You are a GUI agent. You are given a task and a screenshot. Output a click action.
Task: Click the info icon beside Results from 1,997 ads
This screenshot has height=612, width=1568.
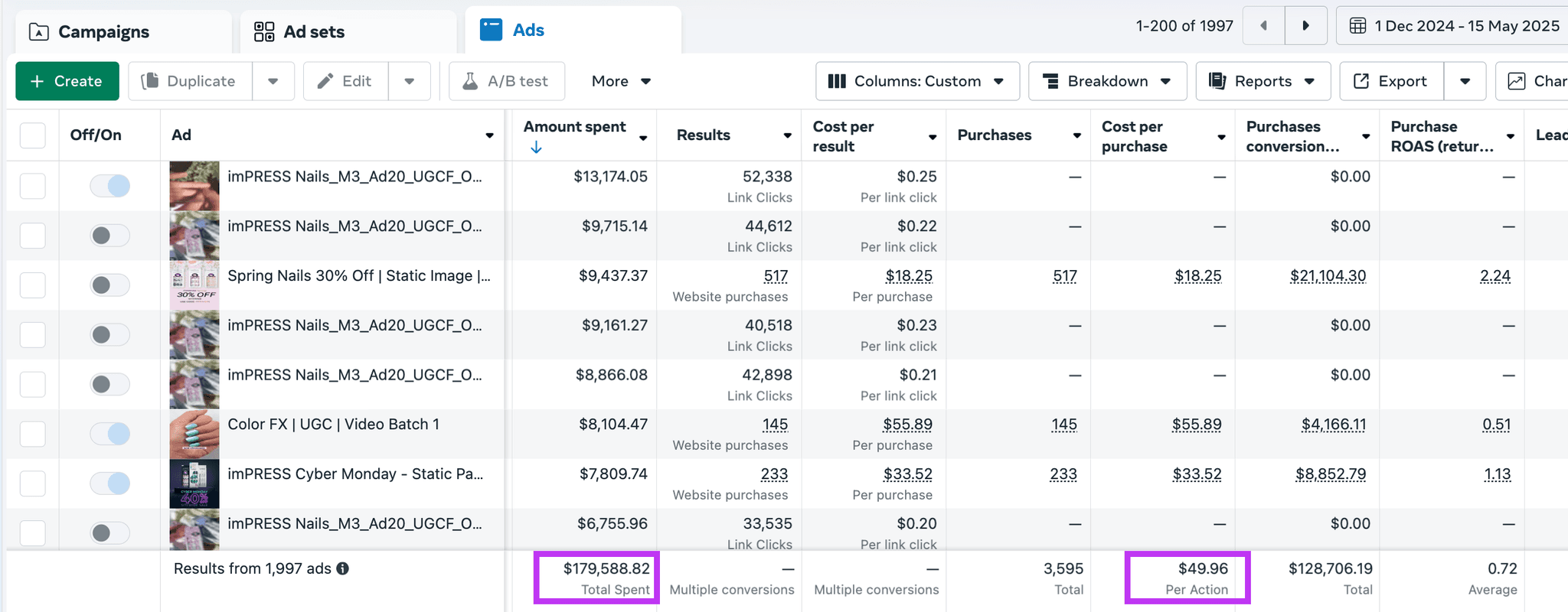[343, 568]
